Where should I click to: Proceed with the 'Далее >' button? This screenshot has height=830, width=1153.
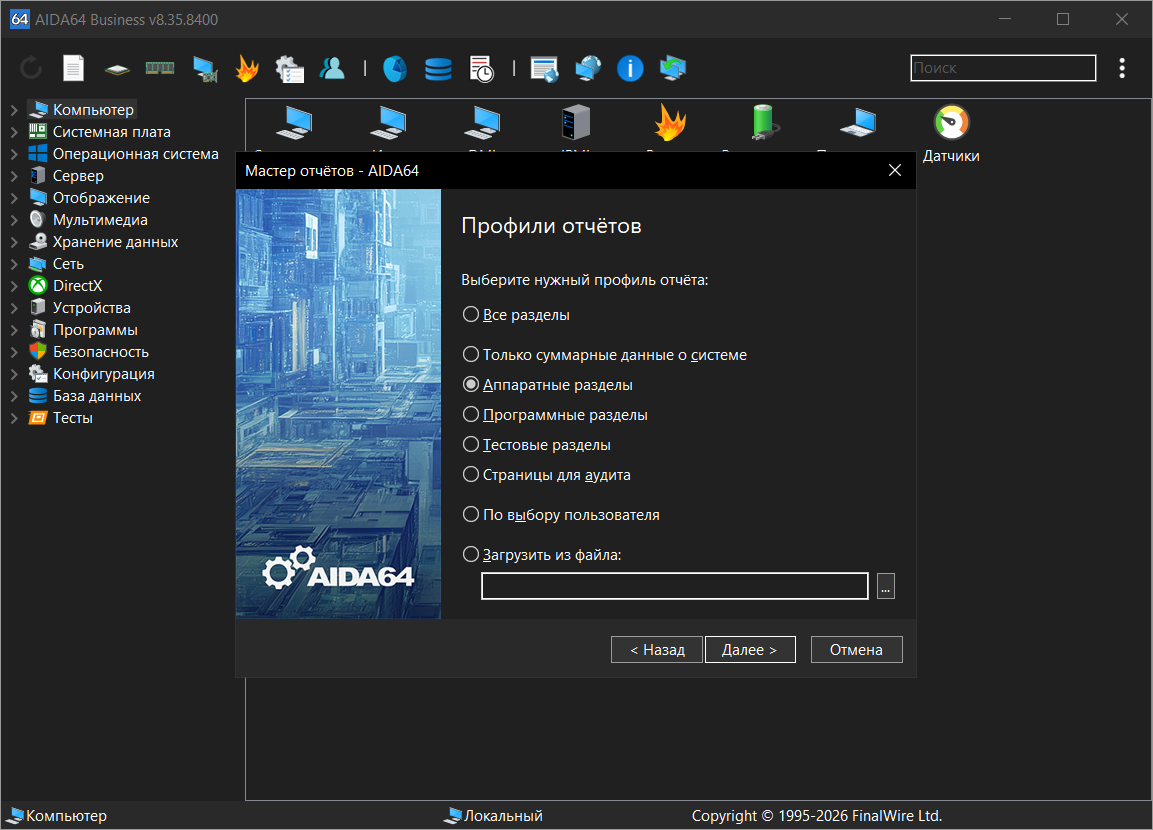[750, 650]
